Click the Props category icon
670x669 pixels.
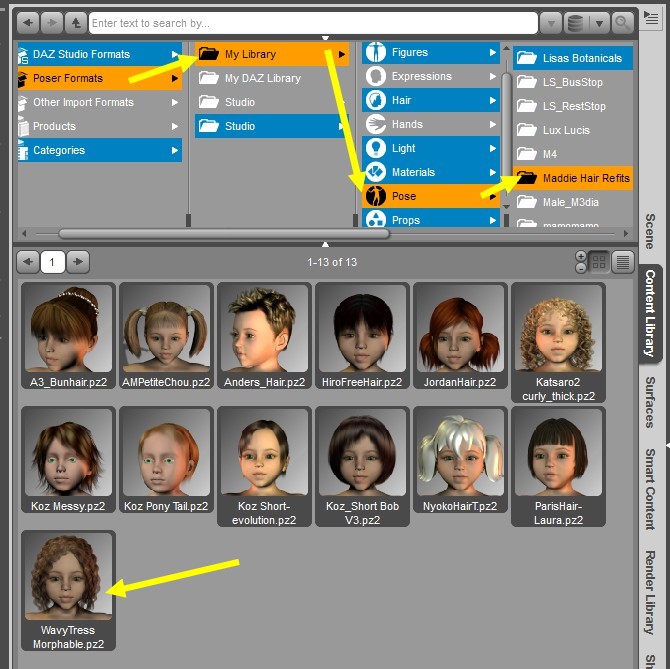click(376, 219)
